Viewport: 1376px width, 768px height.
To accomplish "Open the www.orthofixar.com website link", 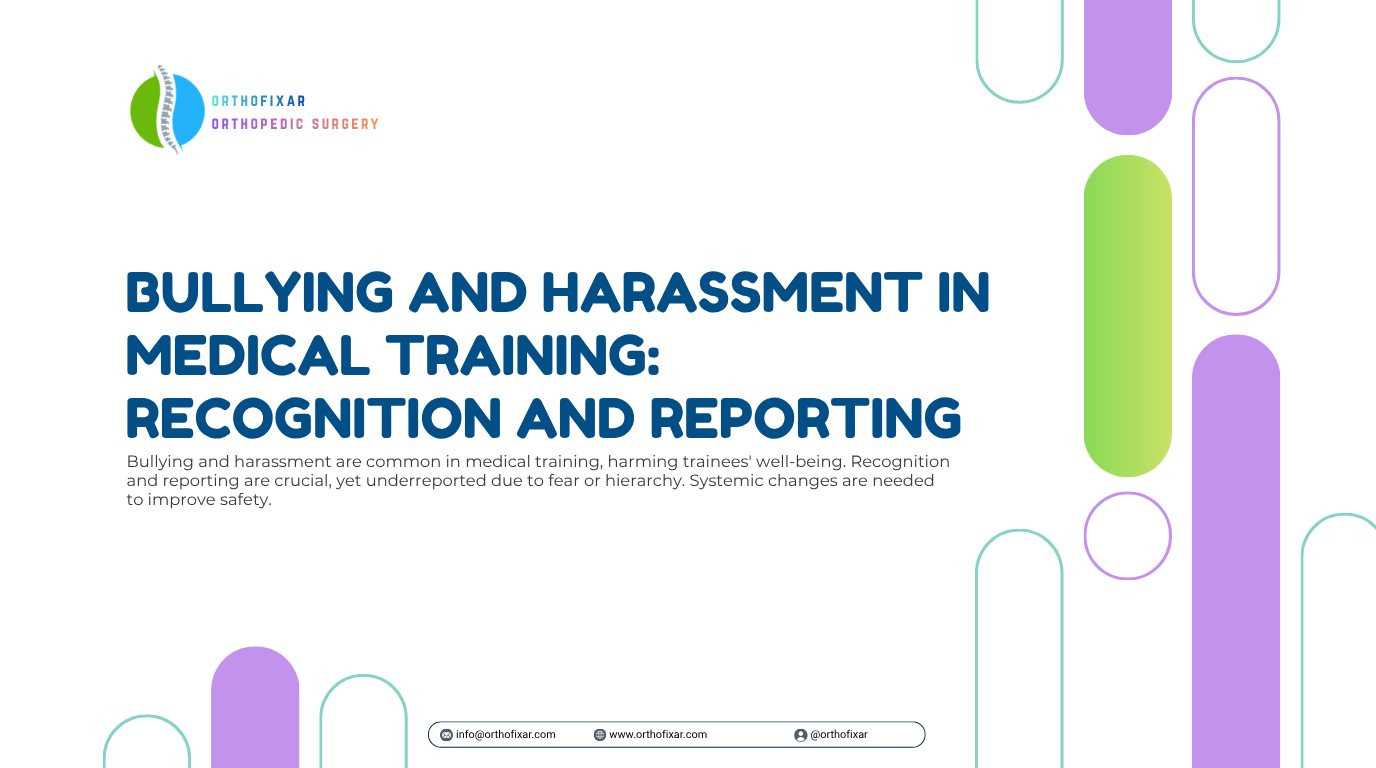I will (658, 734).
